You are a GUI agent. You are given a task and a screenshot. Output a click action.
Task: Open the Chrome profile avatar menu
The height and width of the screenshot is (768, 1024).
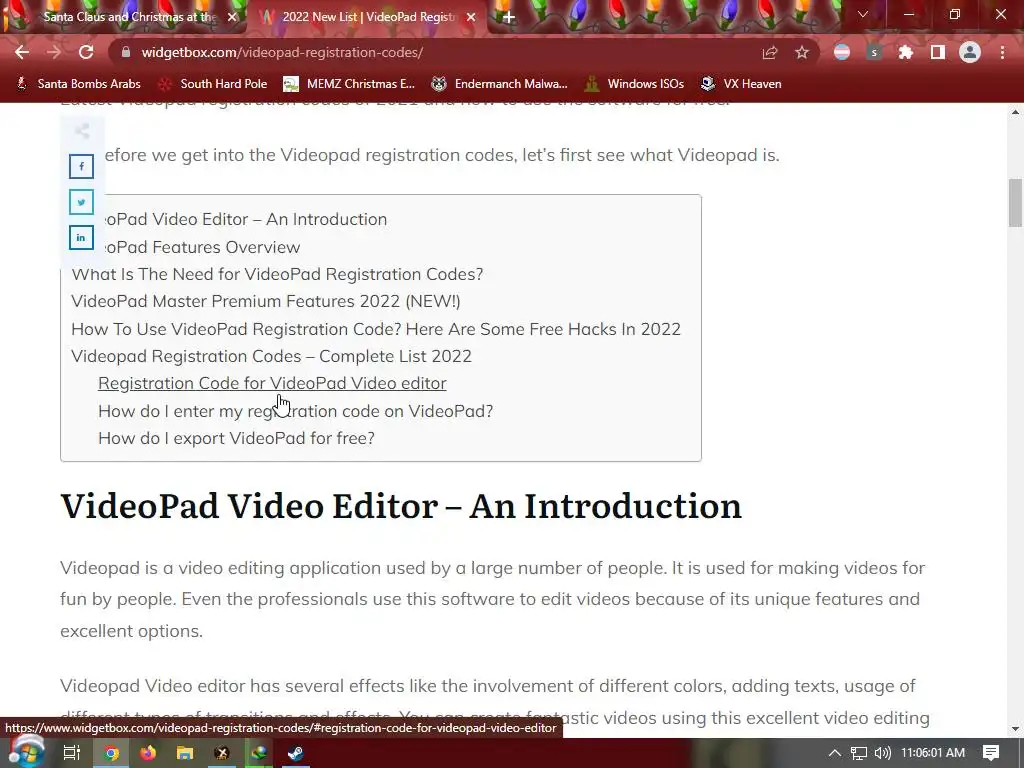pyautogui.click(x=970, y=52)
